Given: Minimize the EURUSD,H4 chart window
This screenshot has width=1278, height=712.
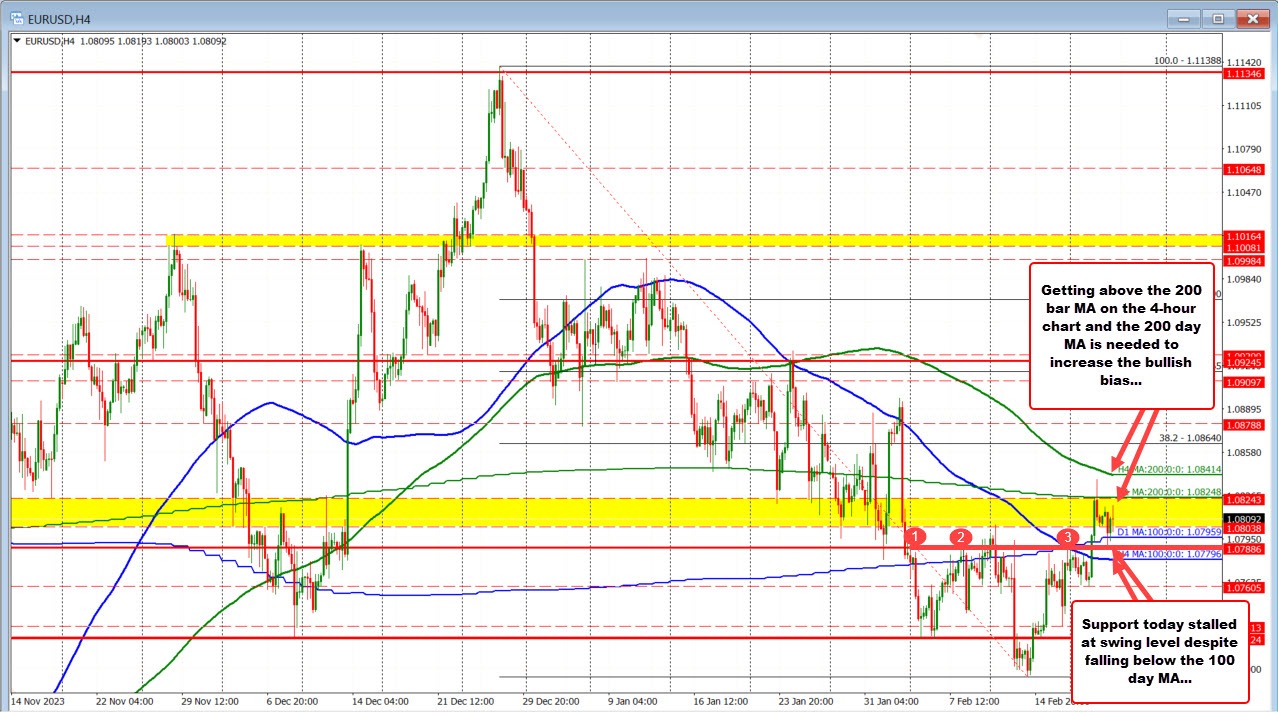Looking at the screenshot, I should 1186,17.
